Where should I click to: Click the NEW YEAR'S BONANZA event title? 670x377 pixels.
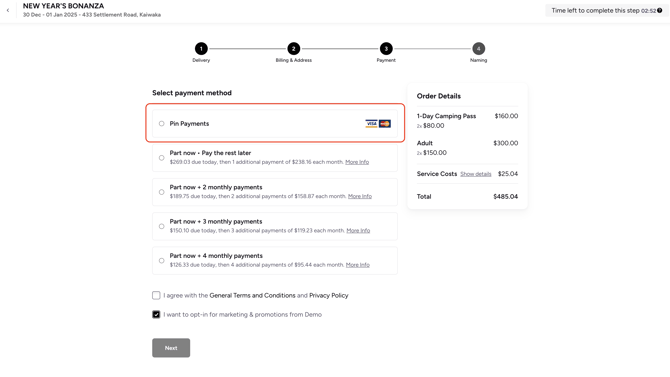click(x=63, y=6)
